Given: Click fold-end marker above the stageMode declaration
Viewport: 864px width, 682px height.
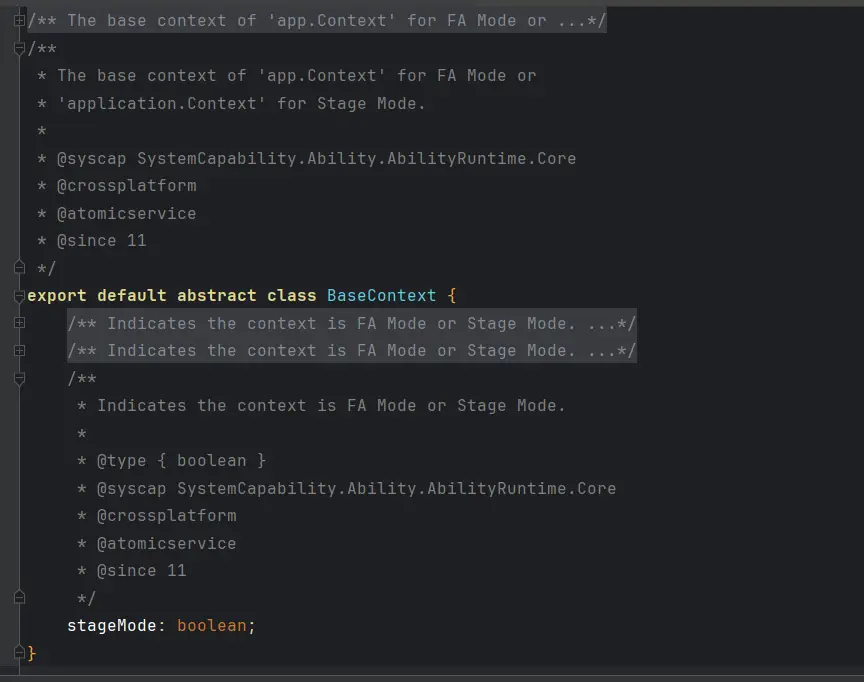Looking at the screenshot, I should [x=19, y=598].
